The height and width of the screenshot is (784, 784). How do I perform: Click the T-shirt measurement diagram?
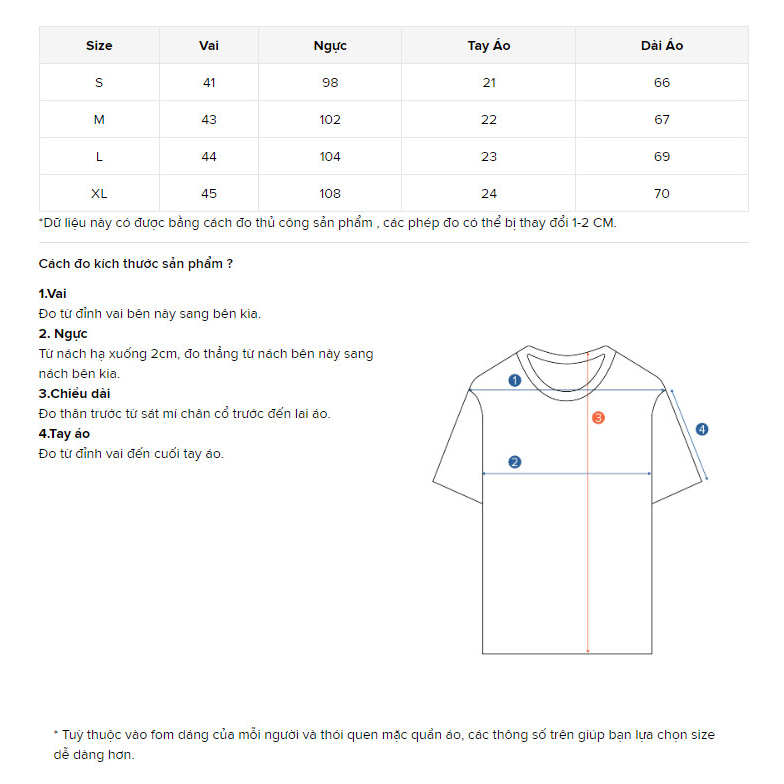570,498
